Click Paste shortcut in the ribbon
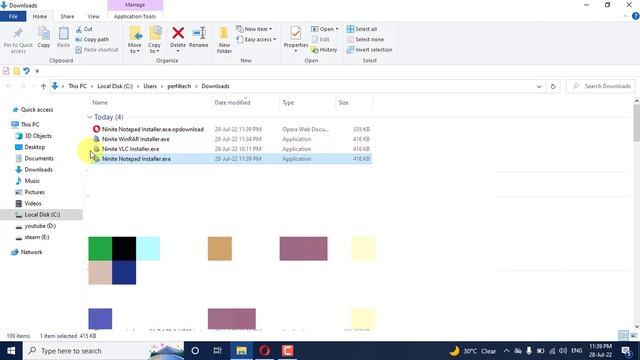Viewport: 640px width, 360px height. pyautogui.click(x=97, y=50)
